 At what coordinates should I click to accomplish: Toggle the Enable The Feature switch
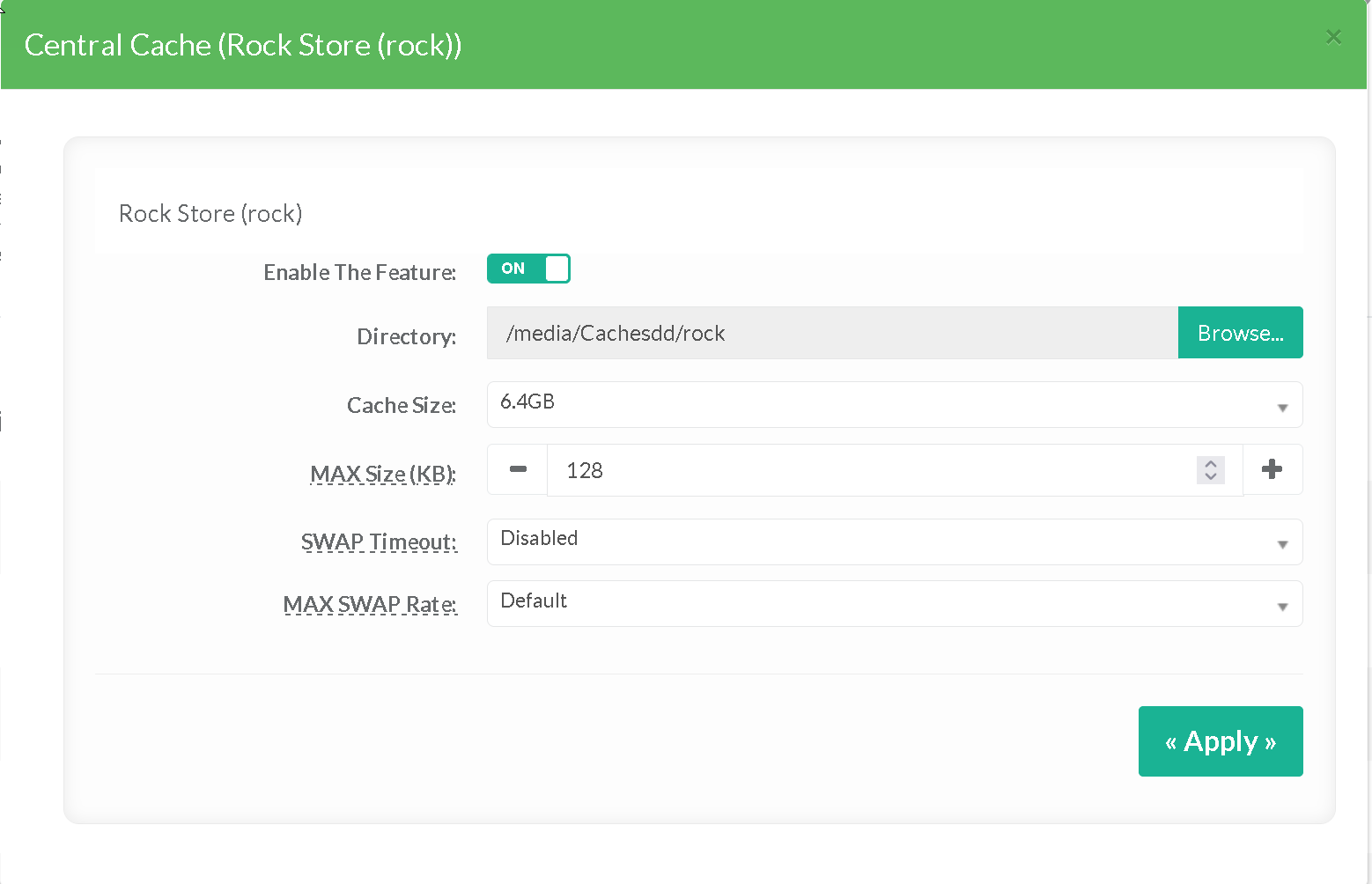coord(528,269)
